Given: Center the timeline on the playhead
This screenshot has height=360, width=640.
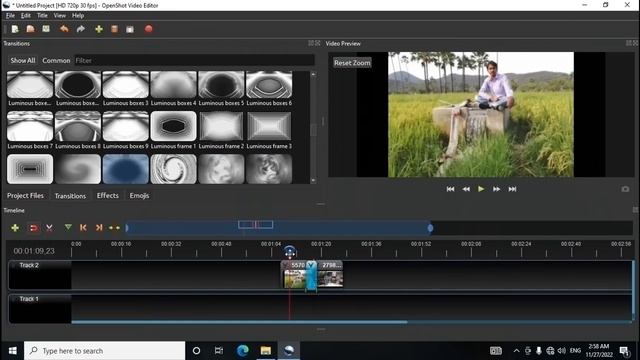Looking at the screenshot, I should (x=114, y=228).
